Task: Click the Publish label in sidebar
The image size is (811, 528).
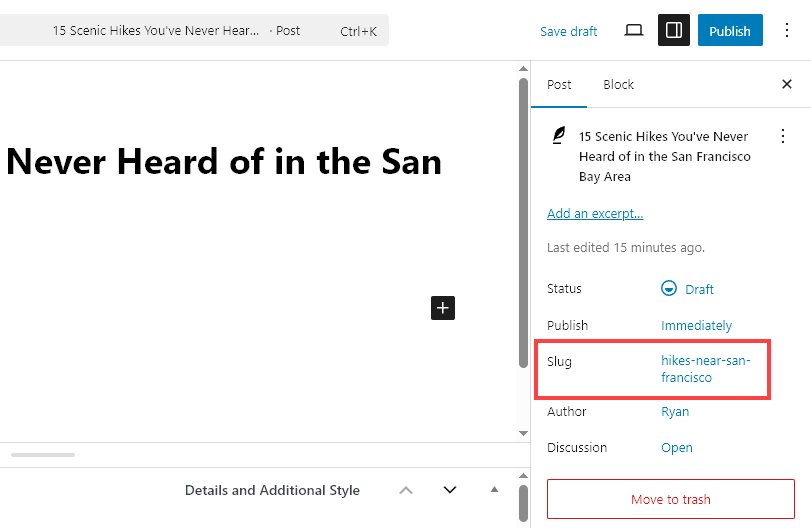Action: 567,325
